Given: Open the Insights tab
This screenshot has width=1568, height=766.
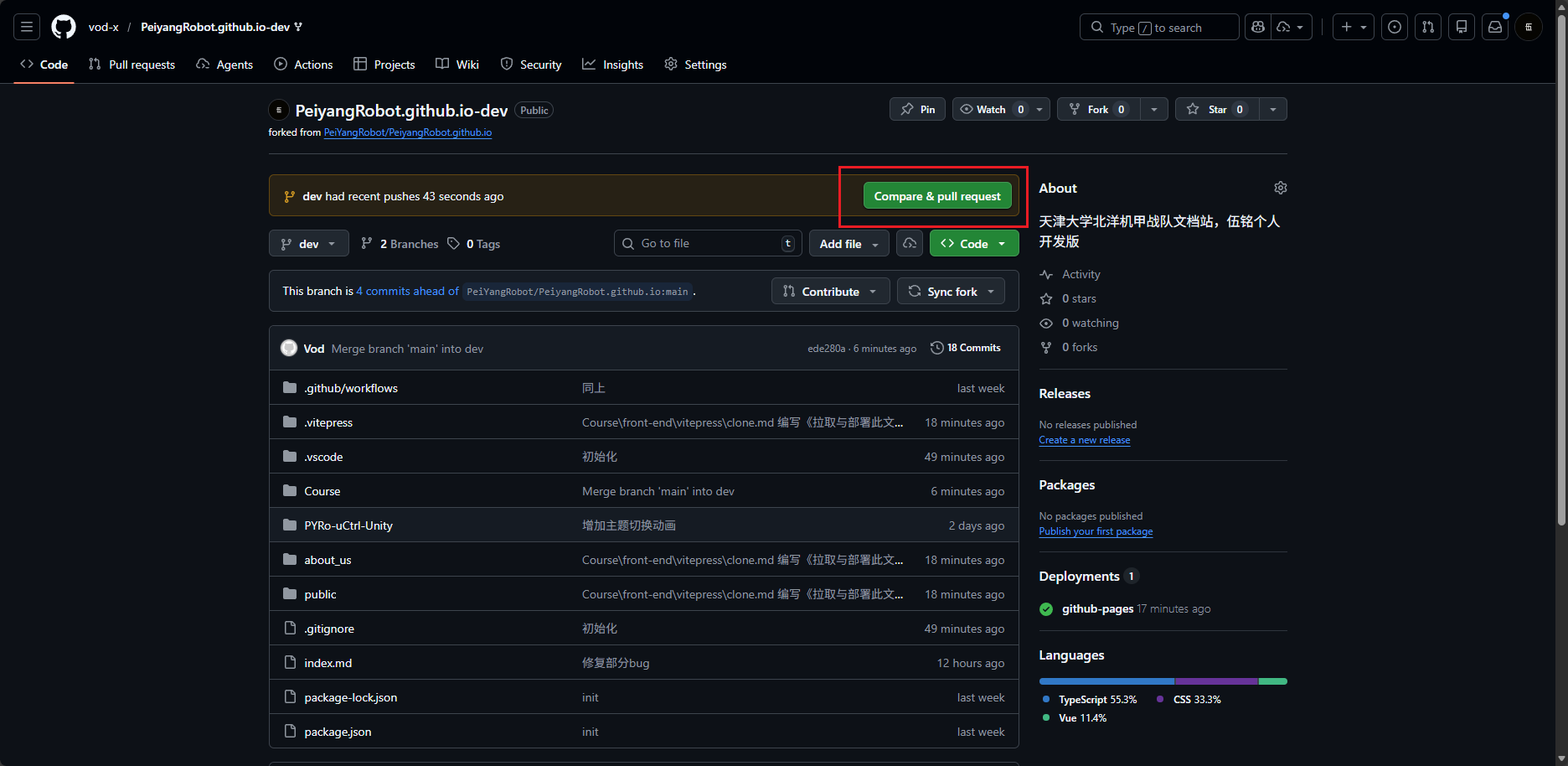Looking at the screenshot, I should pyautogui.click(x=613, y=65).
